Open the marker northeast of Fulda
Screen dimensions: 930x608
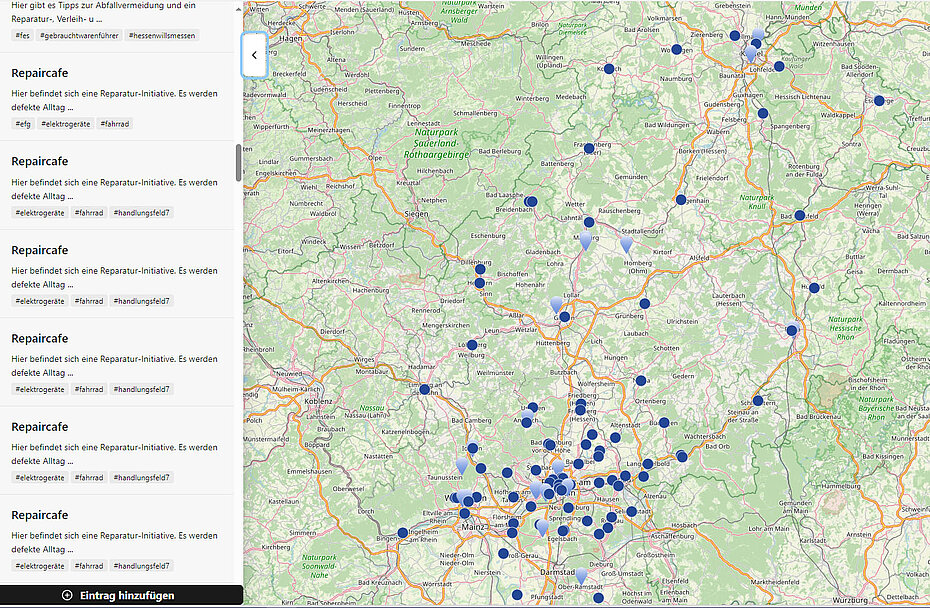814,288
